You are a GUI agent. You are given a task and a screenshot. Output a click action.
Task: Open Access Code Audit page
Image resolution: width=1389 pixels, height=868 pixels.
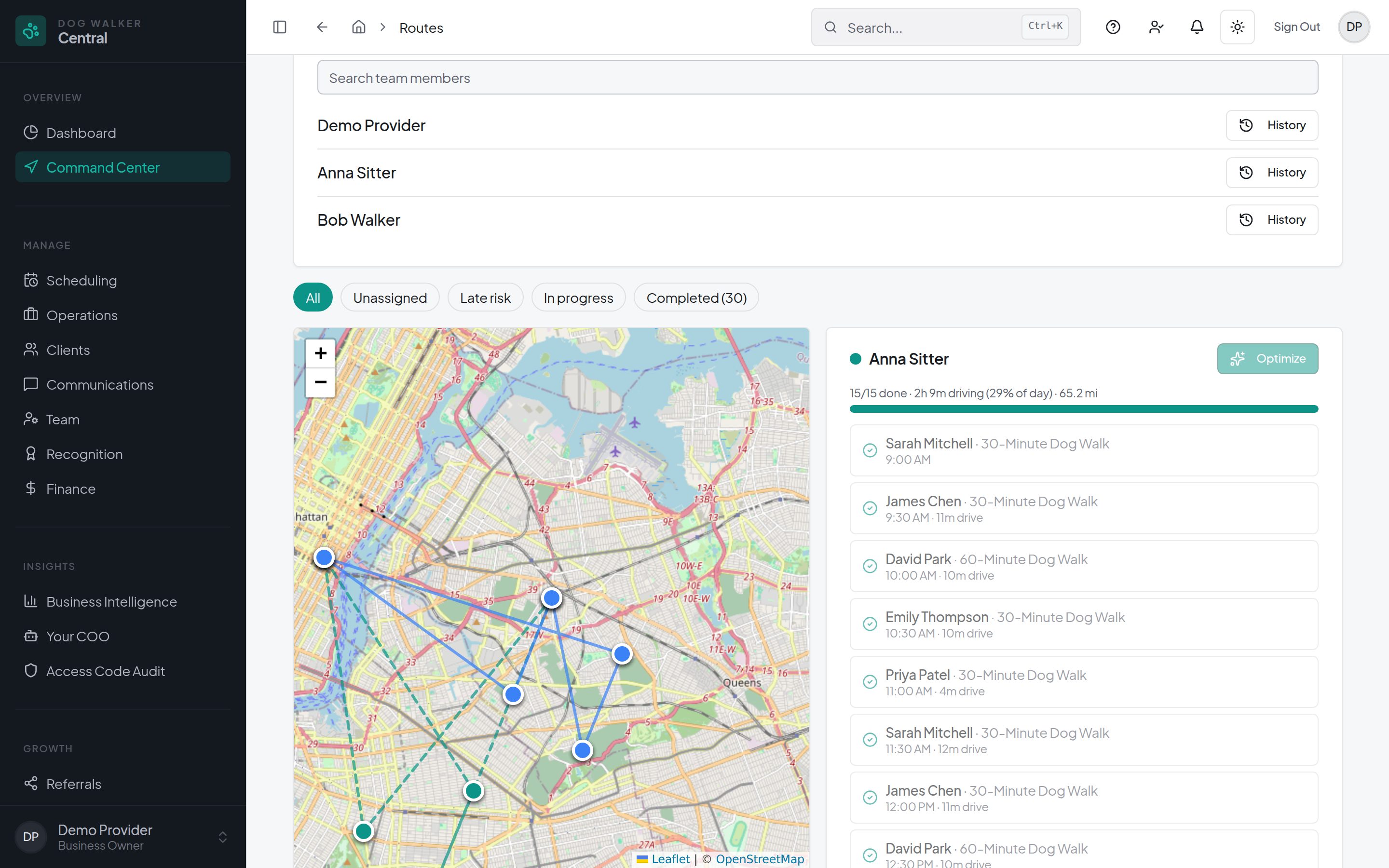(x=123, y=671)
